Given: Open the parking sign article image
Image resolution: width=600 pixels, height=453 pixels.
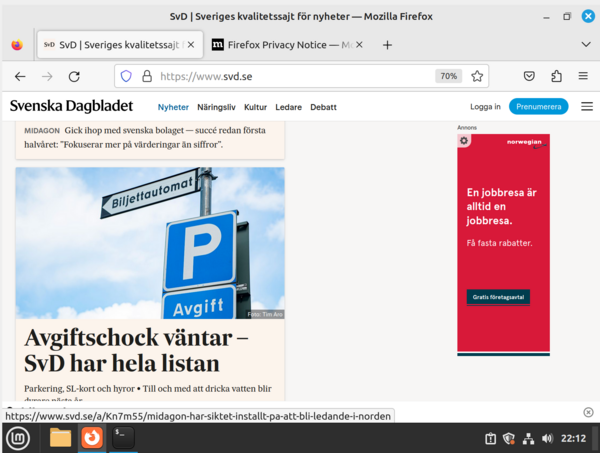Looking at the screenshot, I should [150, 243].
